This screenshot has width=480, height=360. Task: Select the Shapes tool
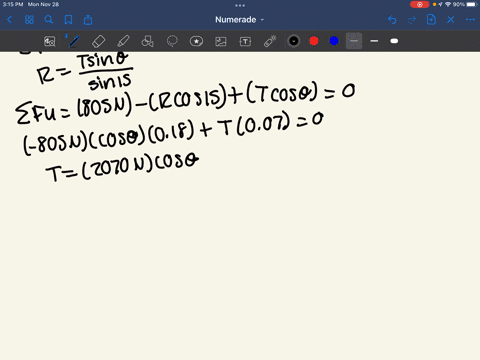(147, 41)
